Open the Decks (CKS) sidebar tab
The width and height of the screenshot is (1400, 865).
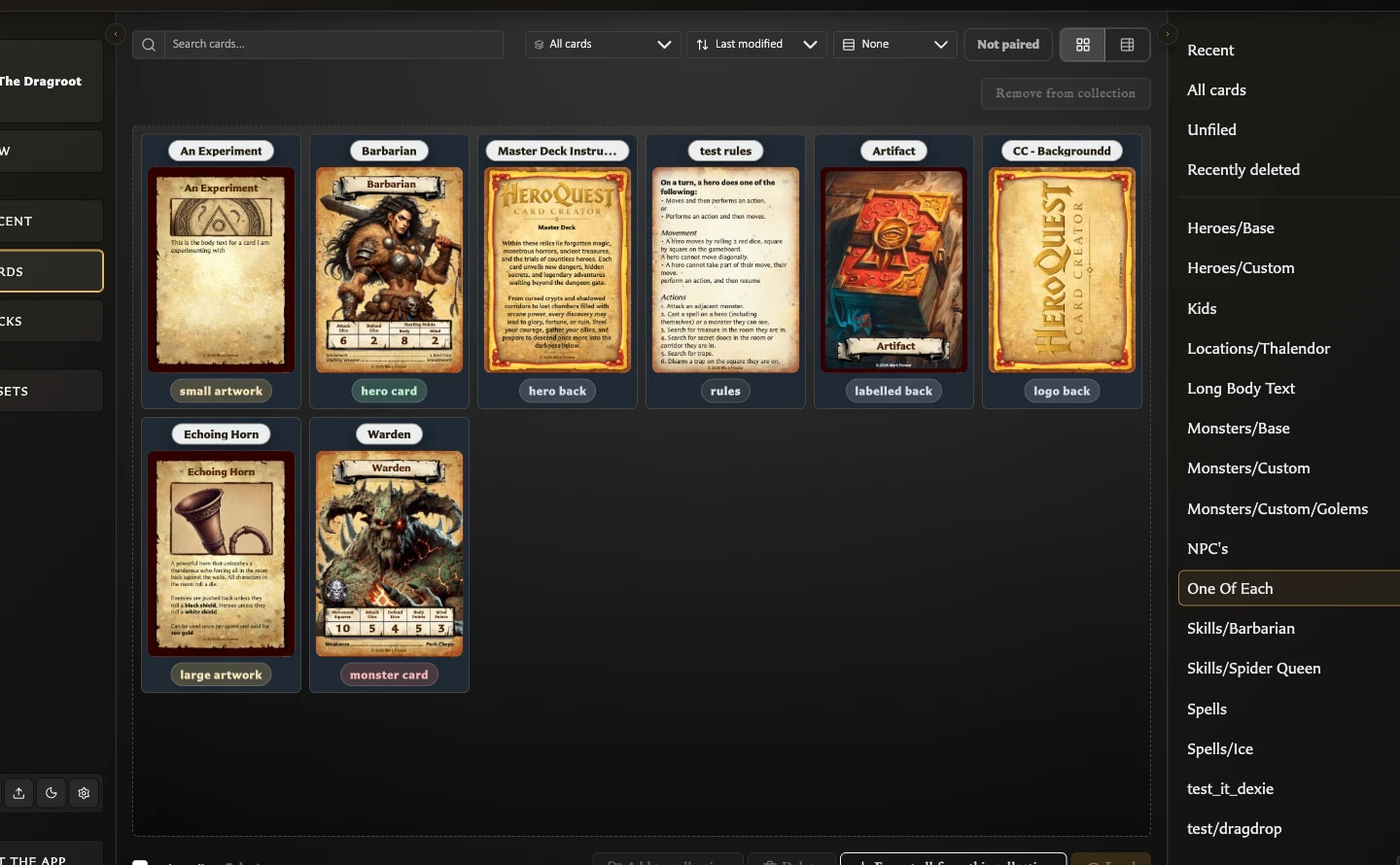point(52,321)
